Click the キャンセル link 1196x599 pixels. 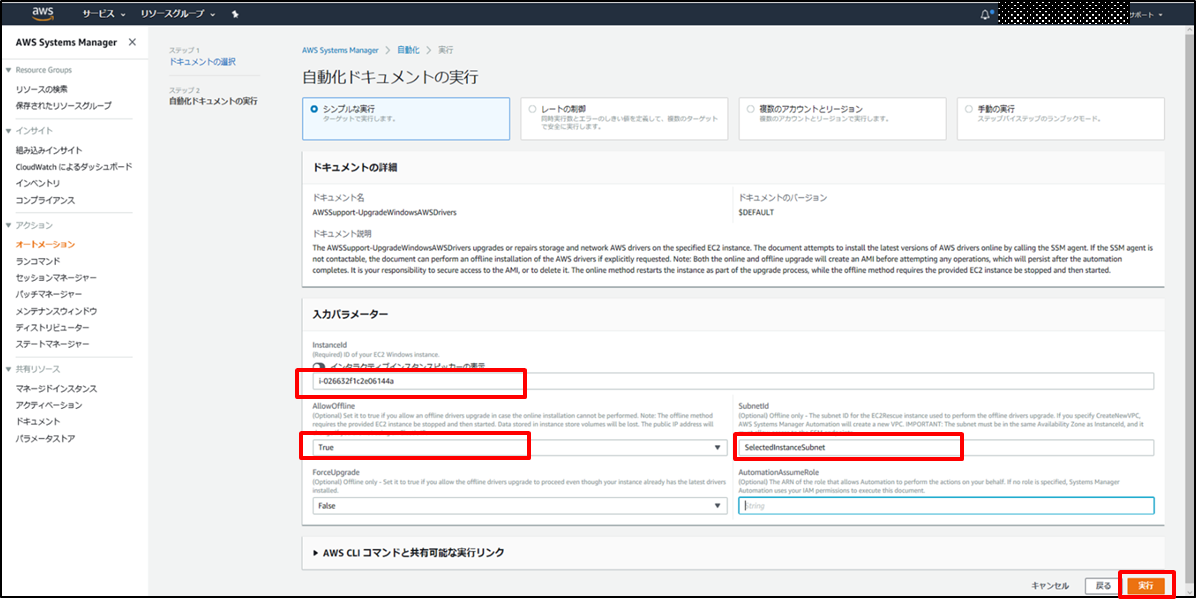point(1050,585)
